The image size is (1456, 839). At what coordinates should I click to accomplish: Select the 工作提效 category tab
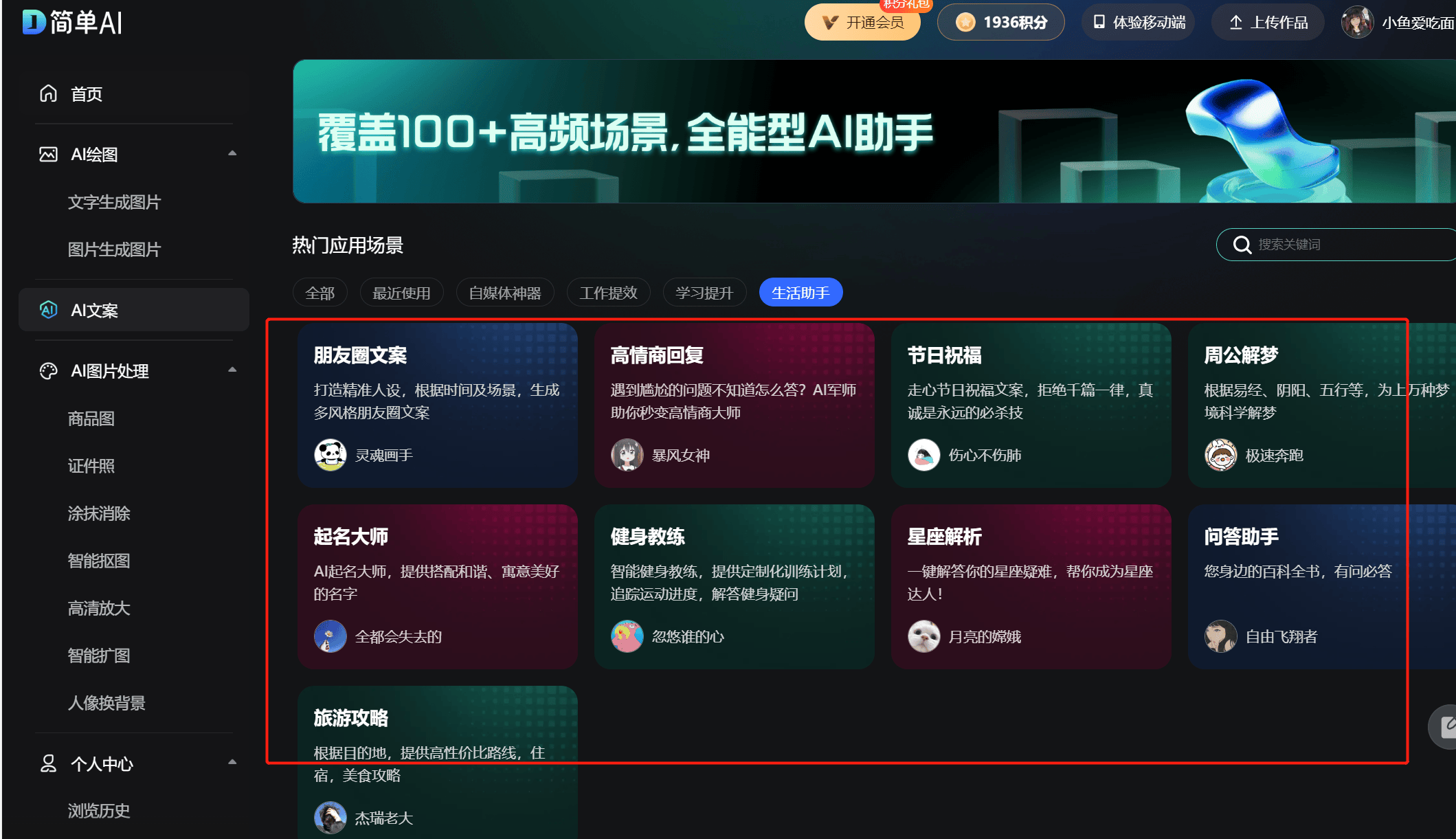(x=608, y=293)
